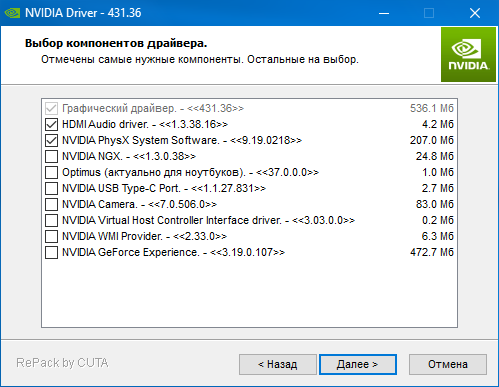Check the NVIDIA Camera checkbox
This screenshot has height=387, width=499.
pos(51,204)
